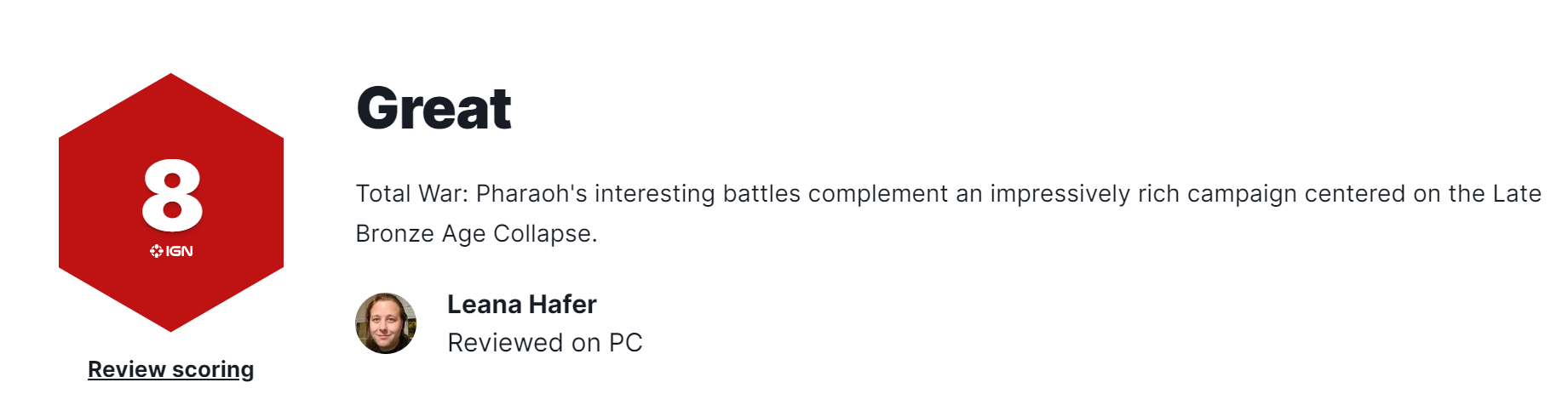The height and width of the screenshot is (411, 1568).
Task: Click the words Total War: Pharaoh's
Action: (x=471, y=194)
